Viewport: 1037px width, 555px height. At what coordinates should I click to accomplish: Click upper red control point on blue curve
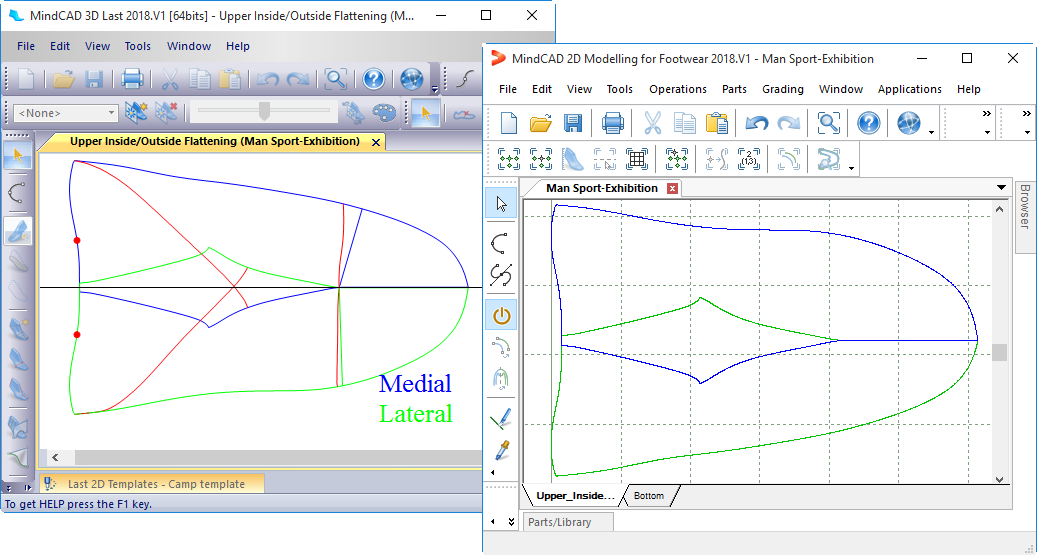click(x=77, y=240)
